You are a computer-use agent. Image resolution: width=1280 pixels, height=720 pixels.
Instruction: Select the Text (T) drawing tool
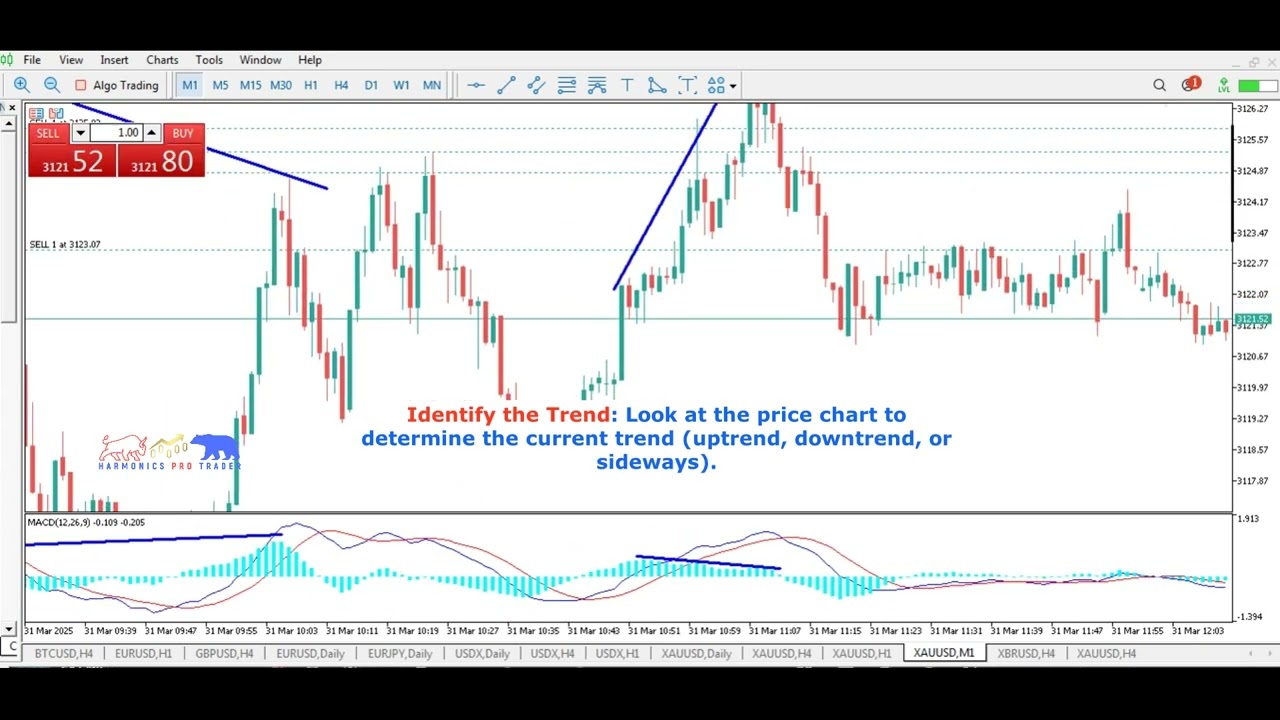click(x=627, y=86)
